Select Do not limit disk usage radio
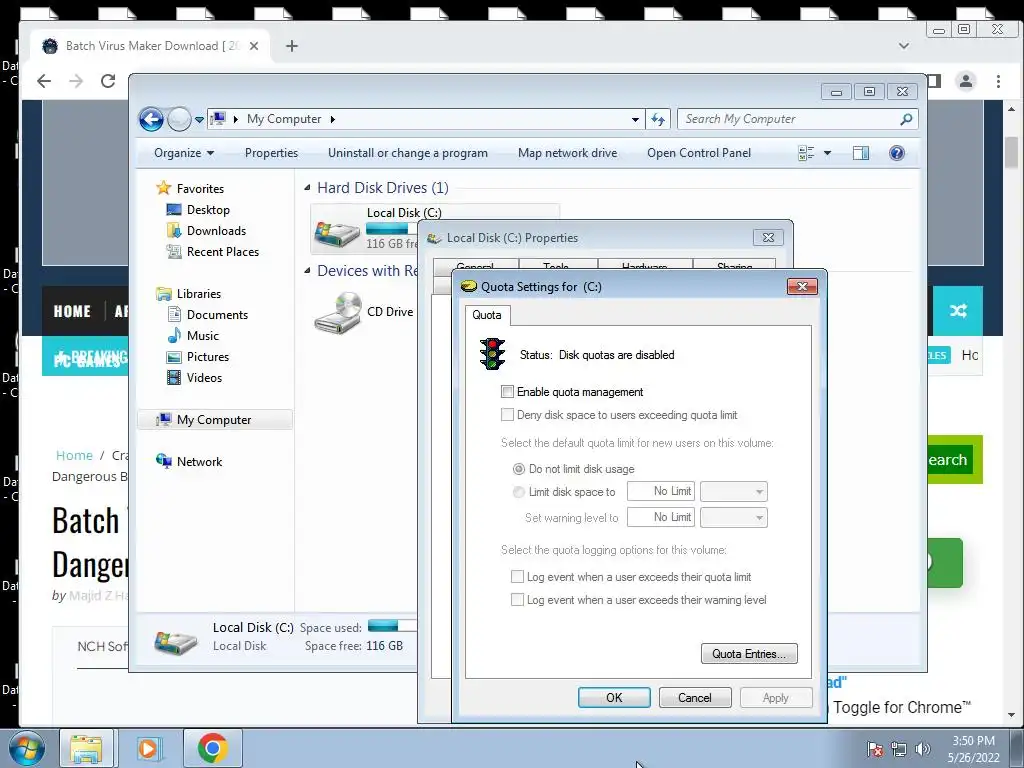The width and height of the screenshot is (1024, 768). pos(519,469)
